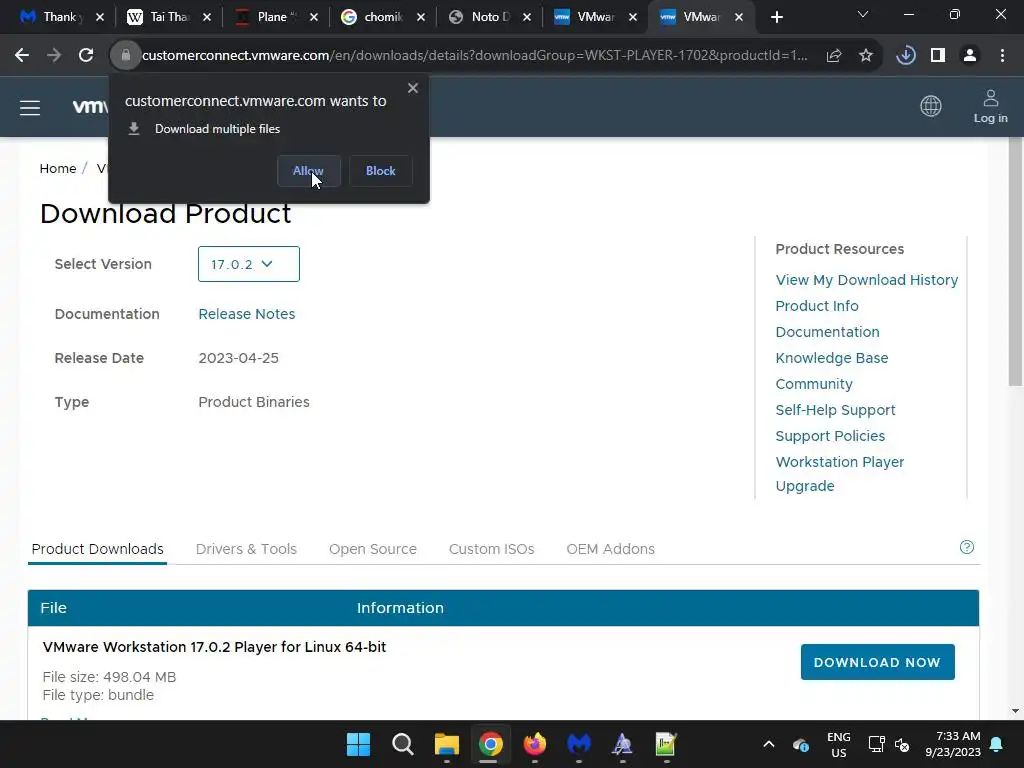Click the address bar URL
This screenshot has height=768, width=1024.
[x=475, y=56]
